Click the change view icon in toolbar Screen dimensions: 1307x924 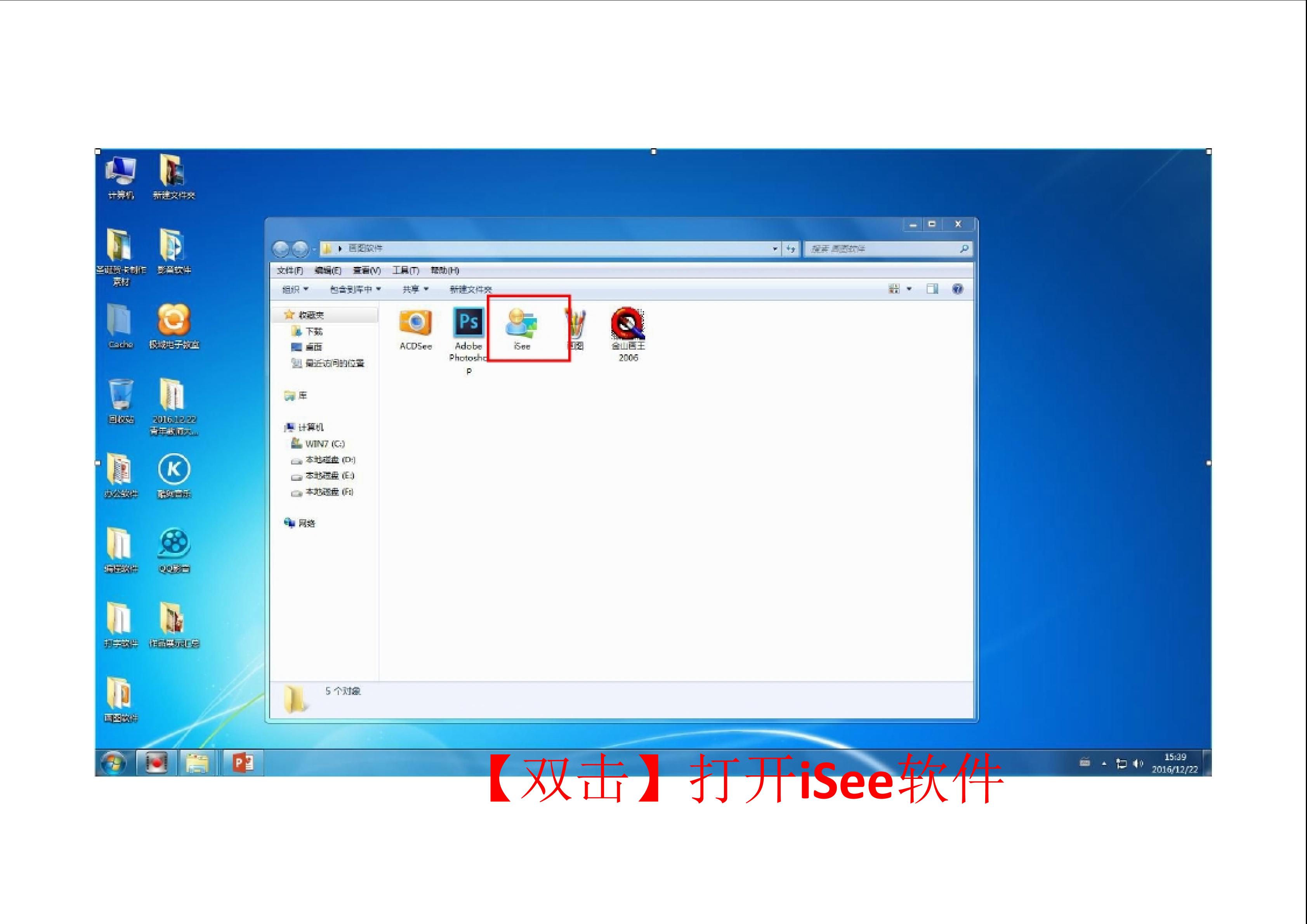pos(894,289)
